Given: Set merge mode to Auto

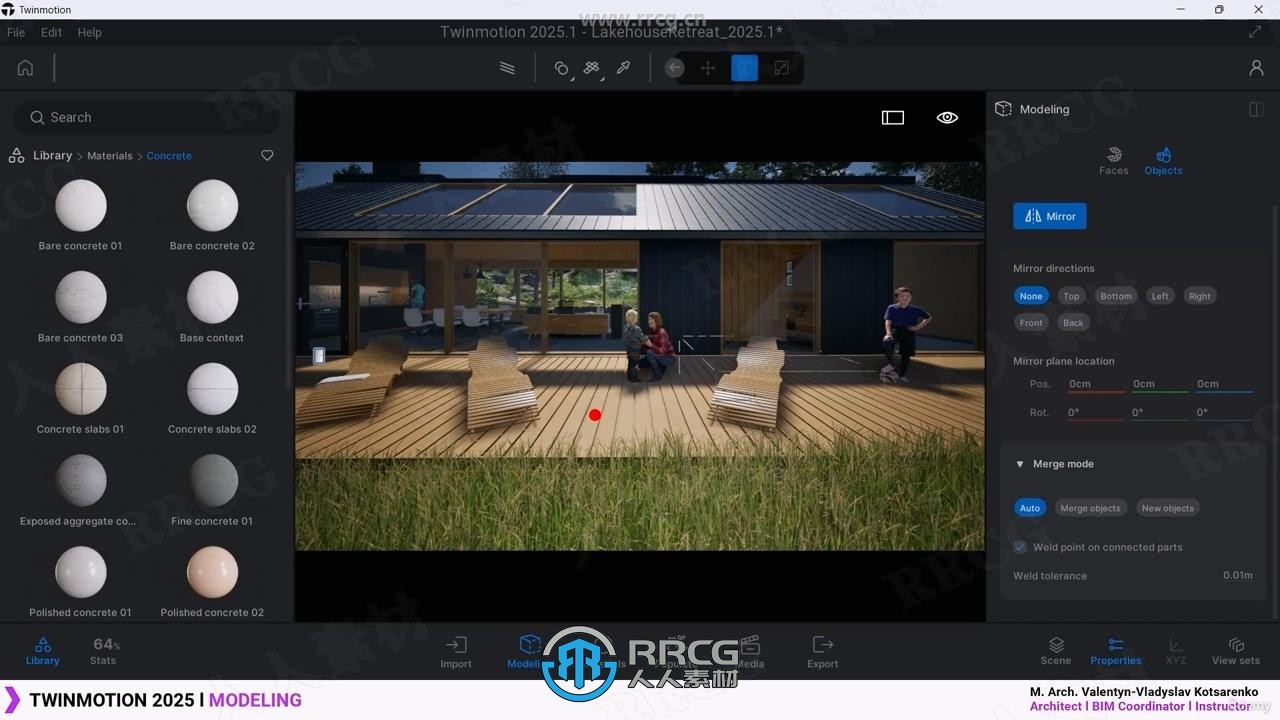Looking at the screenshot, I should pos(1030,508).
